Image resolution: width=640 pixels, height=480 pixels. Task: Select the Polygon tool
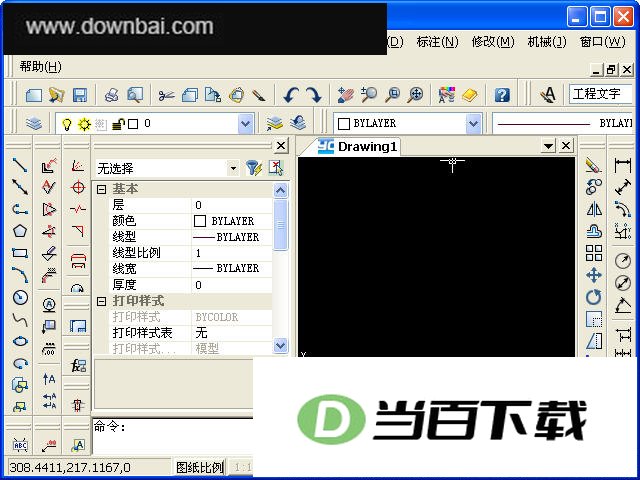(20, 231)
